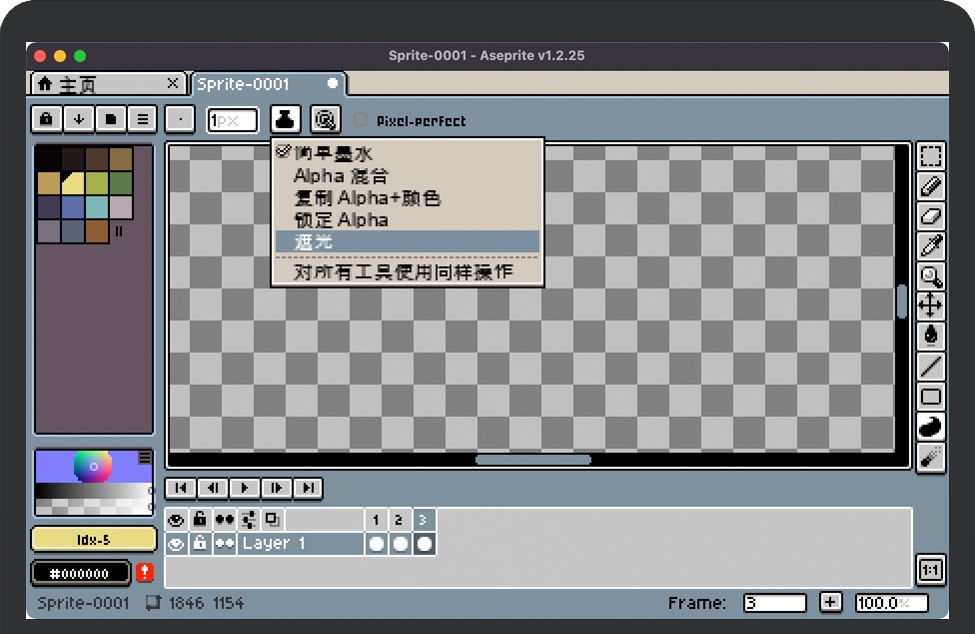Switch to the 主页 home tab
Image resolution: width=975 pixels, height=634 pixels.
[106, 84]
